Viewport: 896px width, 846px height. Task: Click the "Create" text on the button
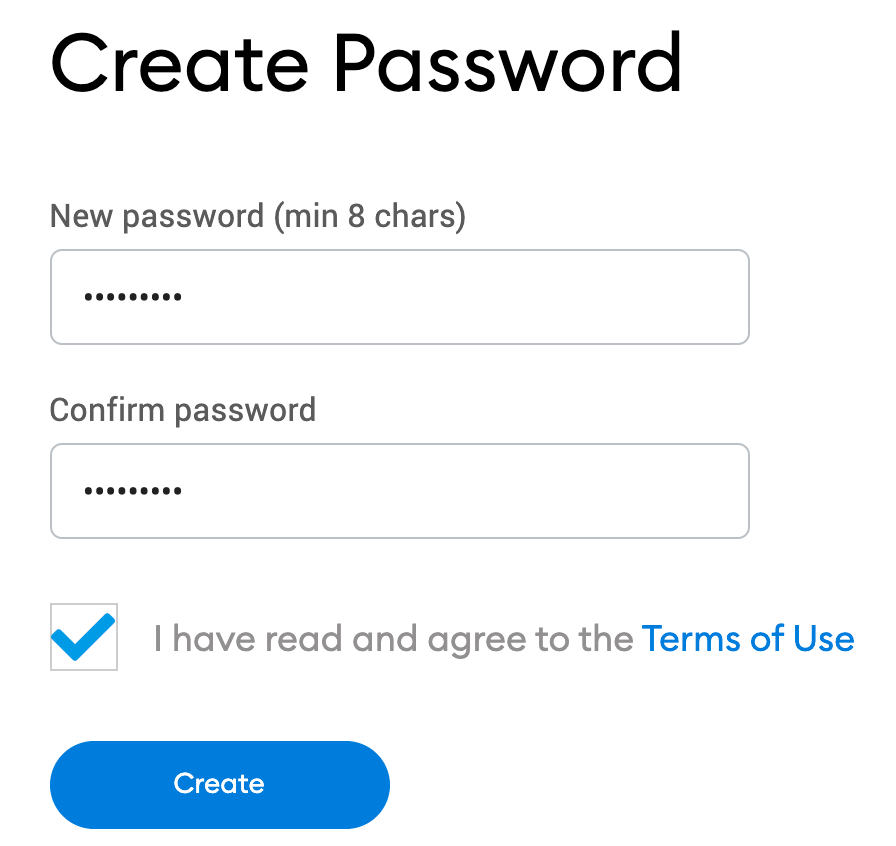point(219,784)
